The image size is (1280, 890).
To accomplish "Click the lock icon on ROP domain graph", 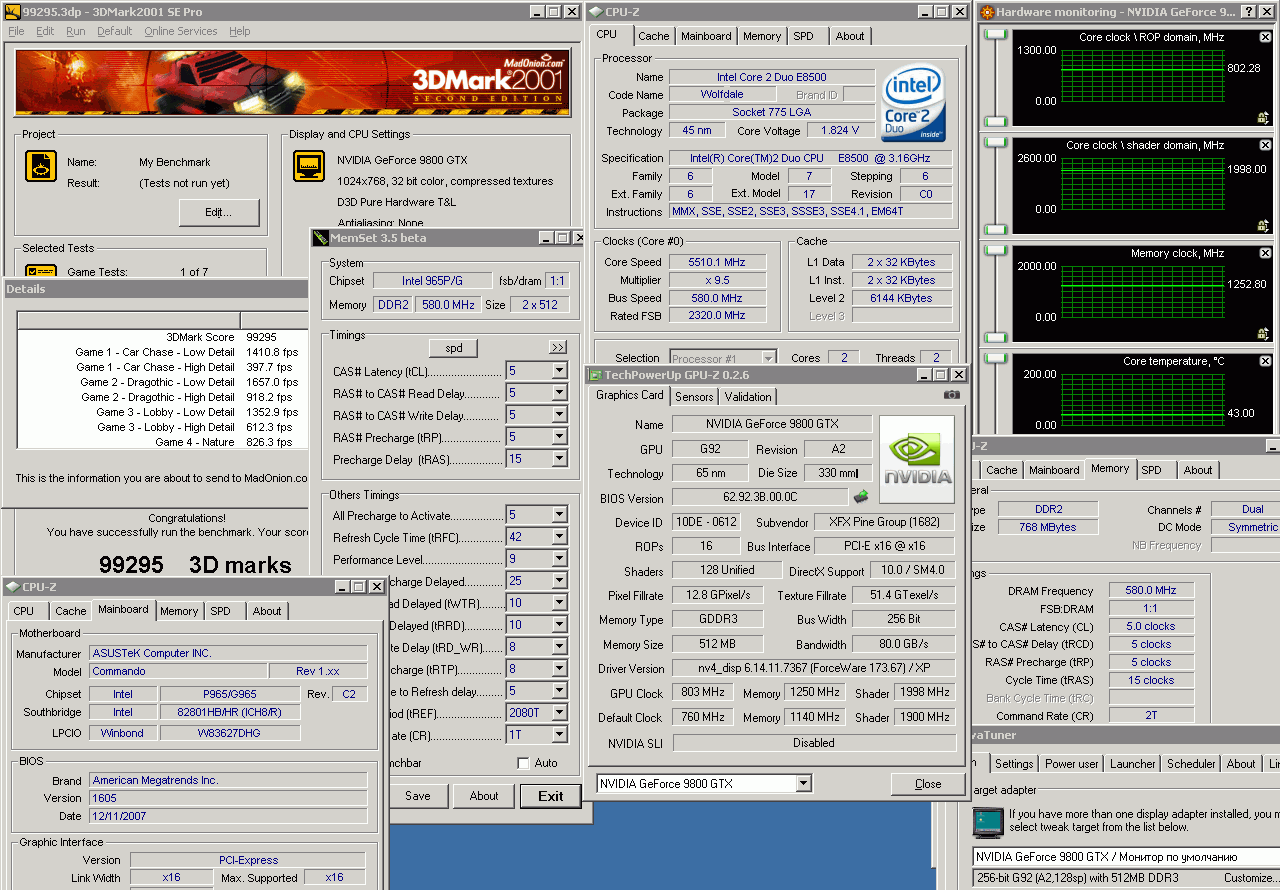I will point(1263,118).
